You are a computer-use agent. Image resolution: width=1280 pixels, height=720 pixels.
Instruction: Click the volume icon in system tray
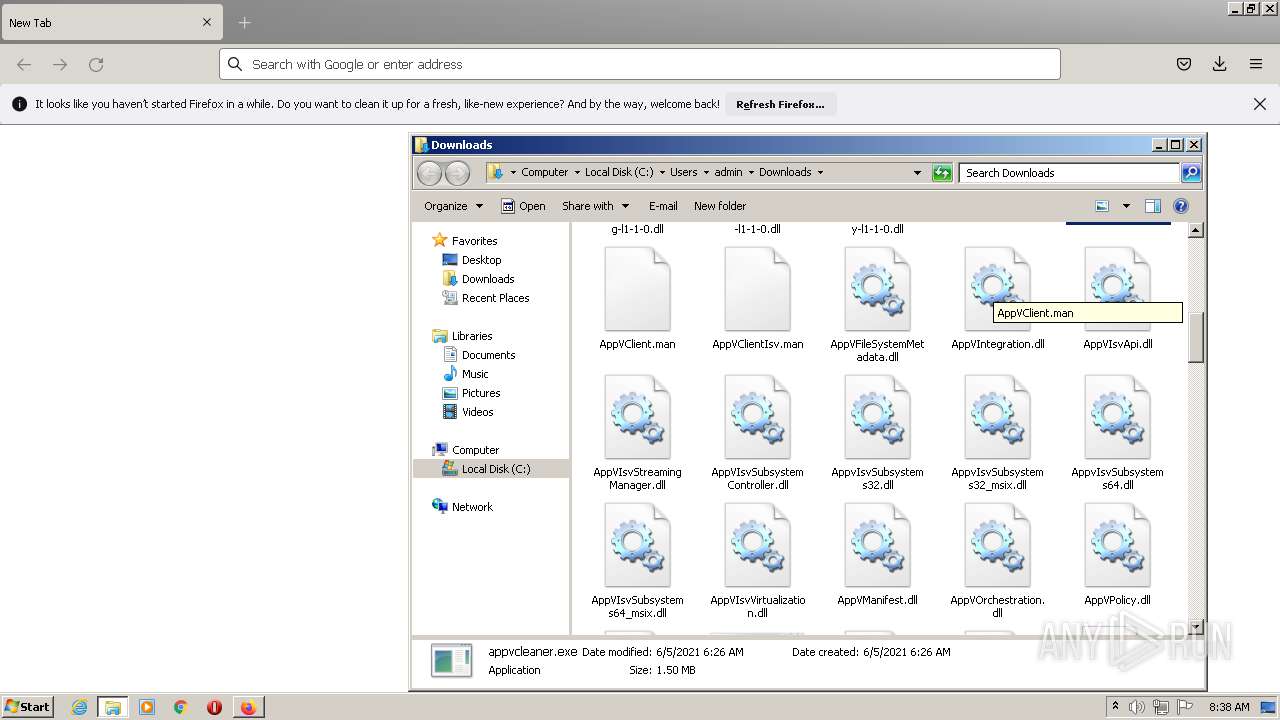click(x=1137, y=707)
